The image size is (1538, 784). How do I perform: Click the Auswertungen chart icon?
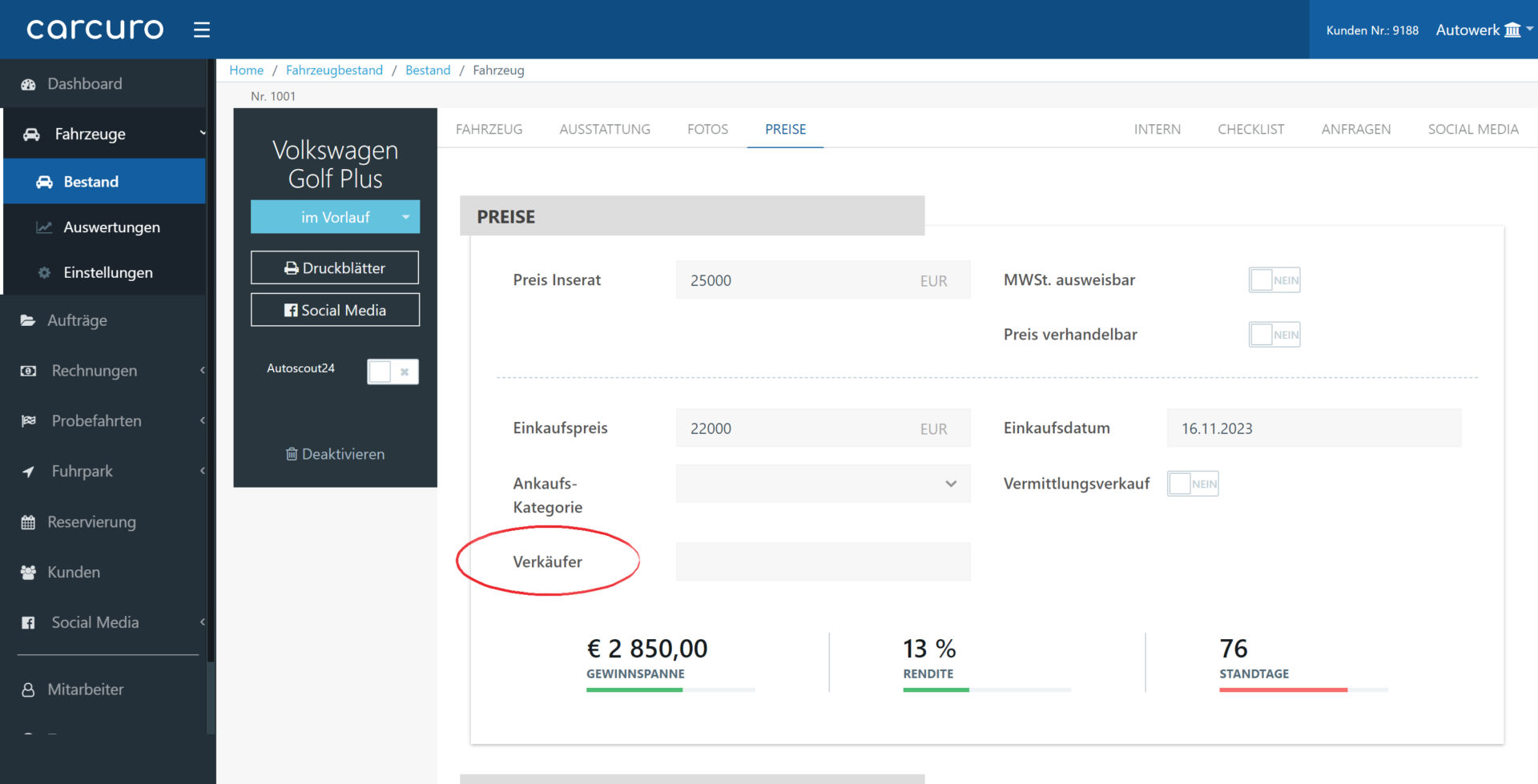click(44, 227)
